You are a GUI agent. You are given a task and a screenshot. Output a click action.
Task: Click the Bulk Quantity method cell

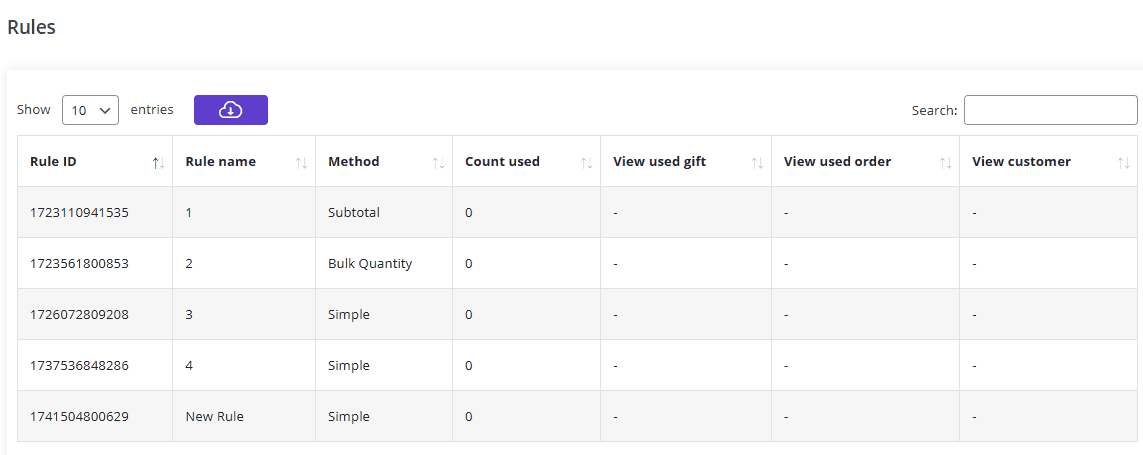coord(370,264)
